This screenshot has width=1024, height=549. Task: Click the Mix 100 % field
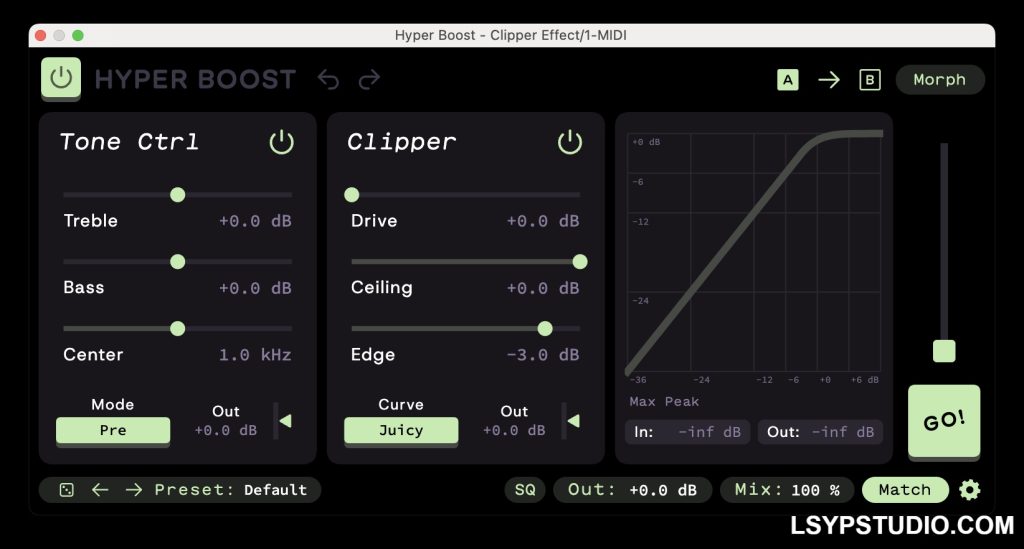787,490
